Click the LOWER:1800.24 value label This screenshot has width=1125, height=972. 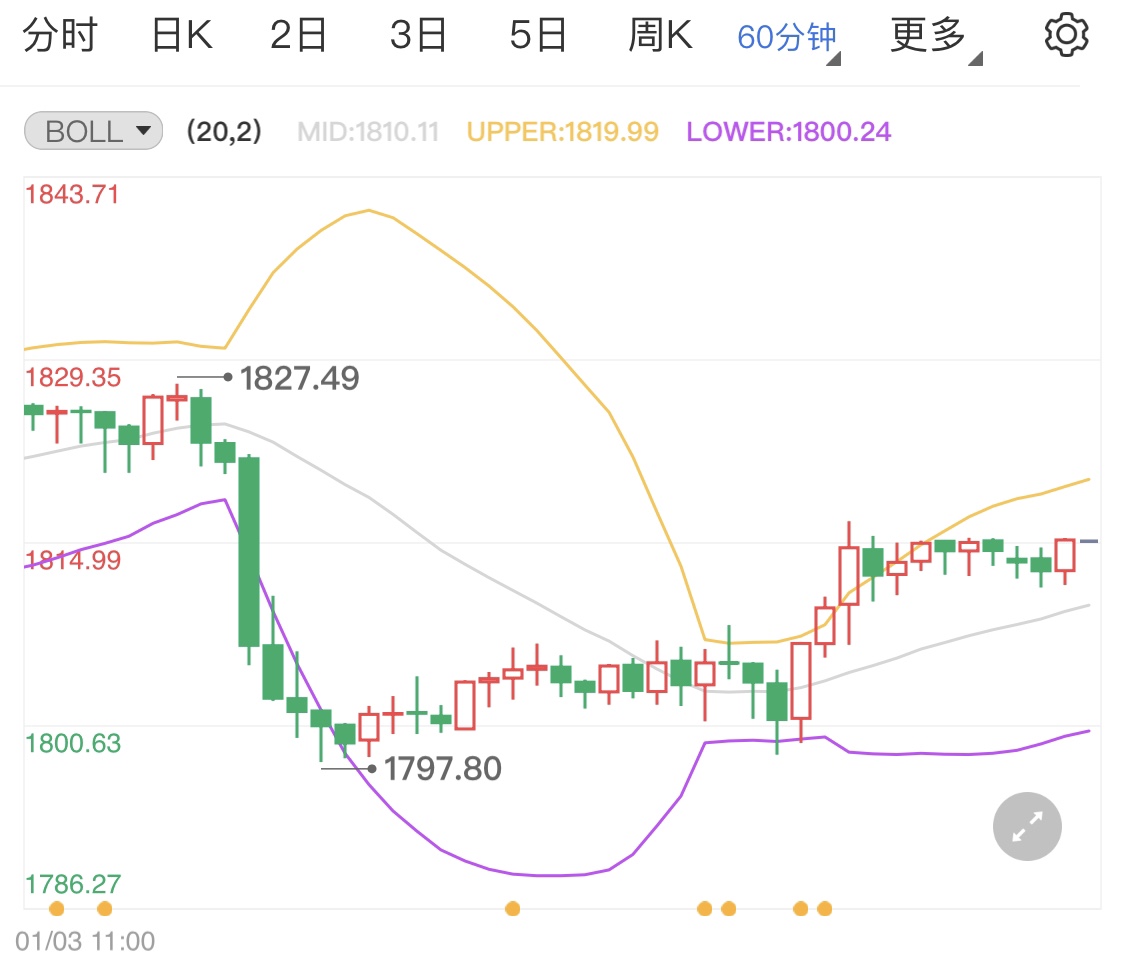pyautogui.click(x=789, y=132)
